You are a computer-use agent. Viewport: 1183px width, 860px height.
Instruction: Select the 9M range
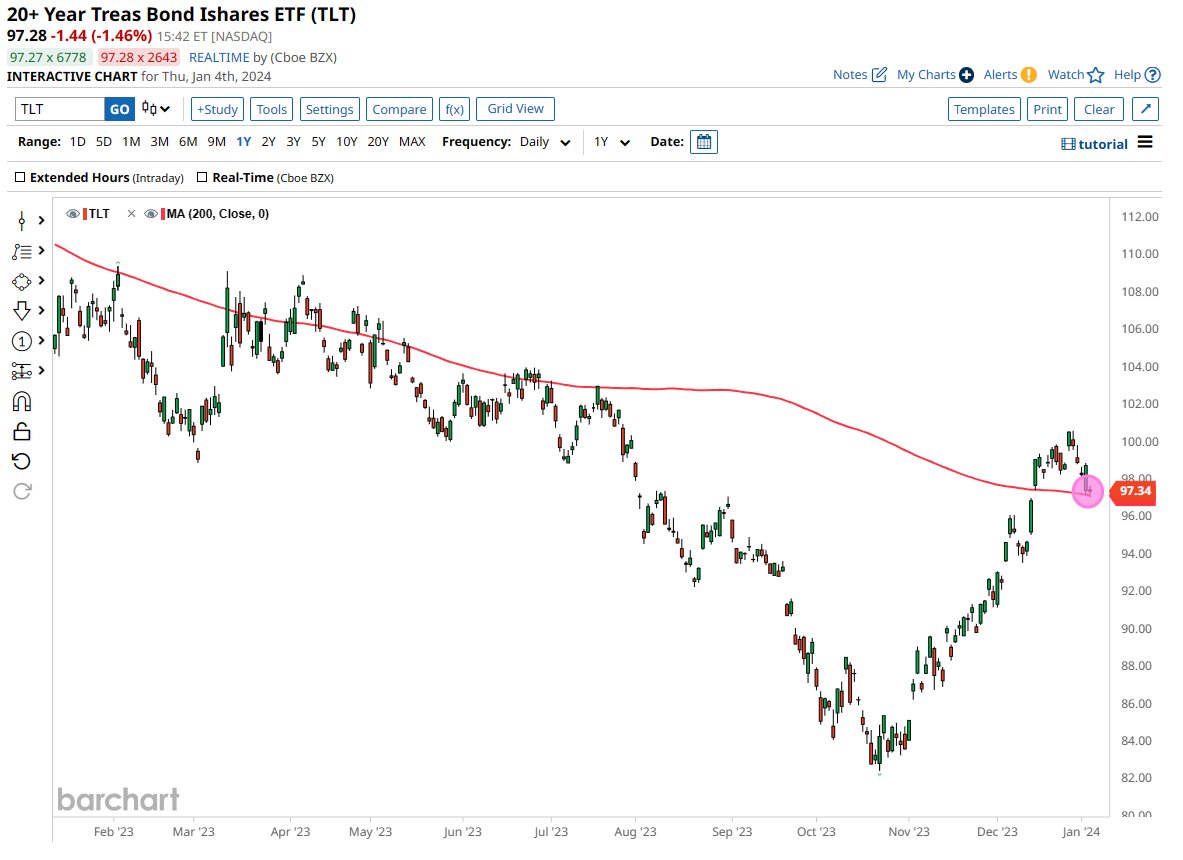click(217, 142)
